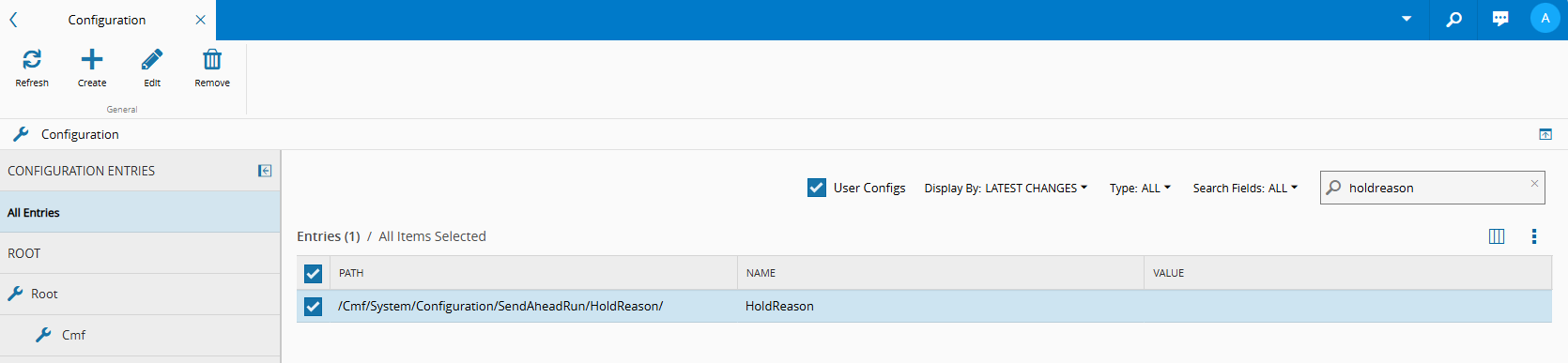Select the Configuration tab
1568x363 pixels.
pyautogui.click(x=107, y=20)
